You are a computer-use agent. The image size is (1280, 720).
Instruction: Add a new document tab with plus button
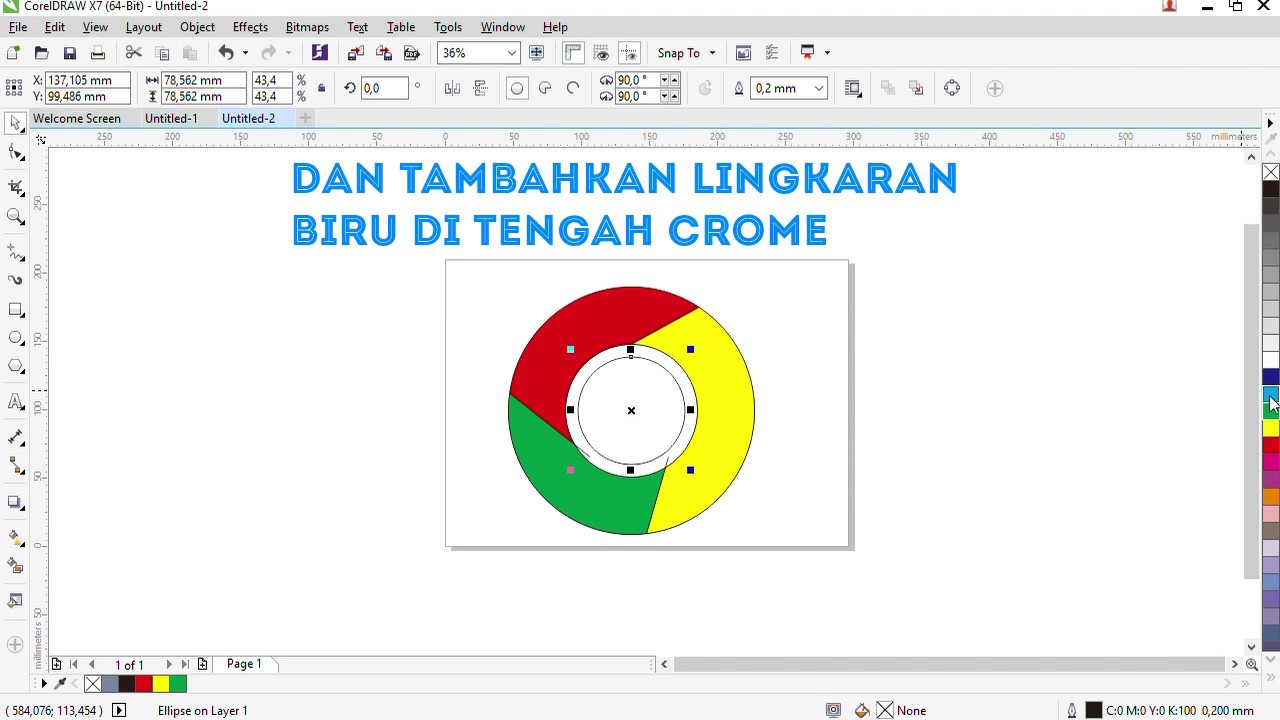306,118
